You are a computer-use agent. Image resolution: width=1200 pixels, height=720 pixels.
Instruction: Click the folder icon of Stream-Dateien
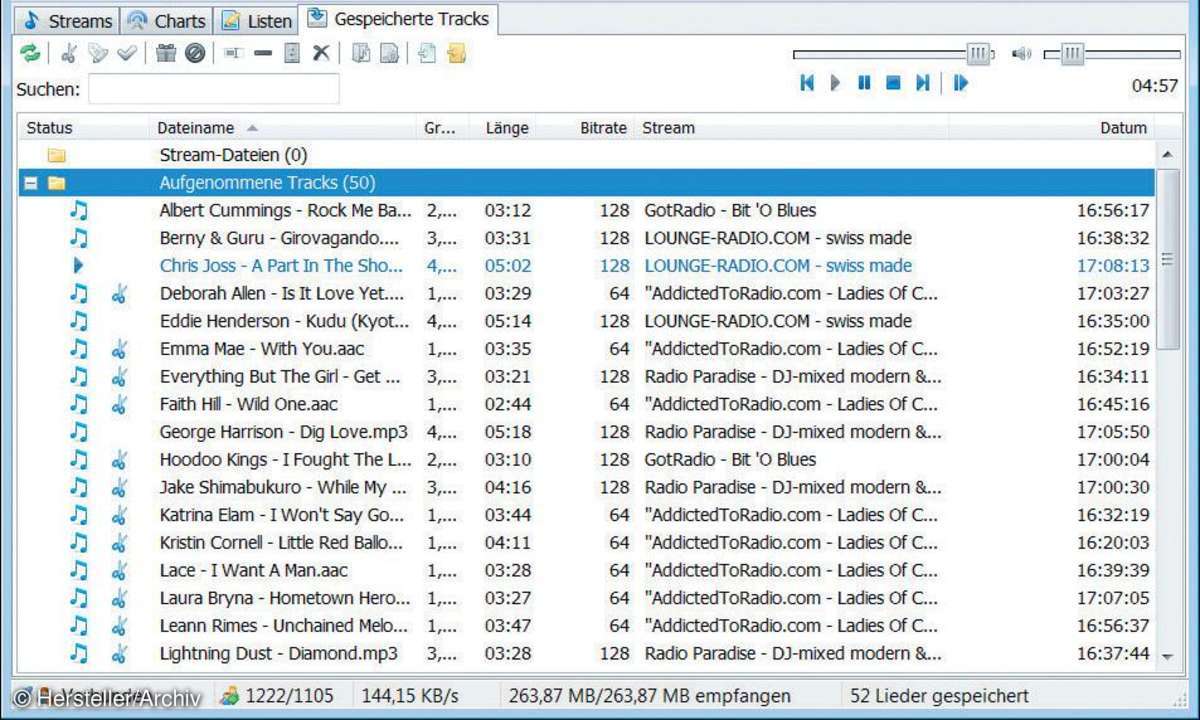[57, 155]
